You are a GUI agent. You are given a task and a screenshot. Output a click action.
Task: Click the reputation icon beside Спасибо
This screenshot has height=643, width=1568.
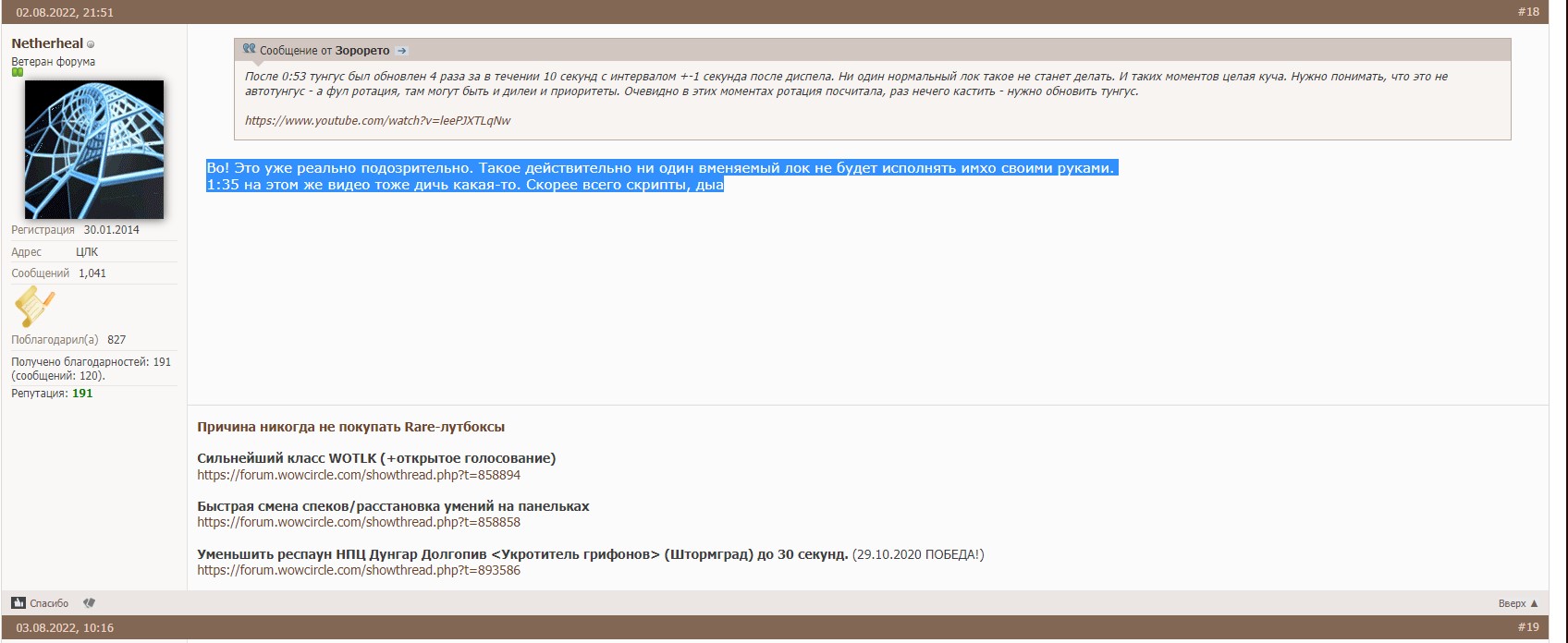(89, 603)
